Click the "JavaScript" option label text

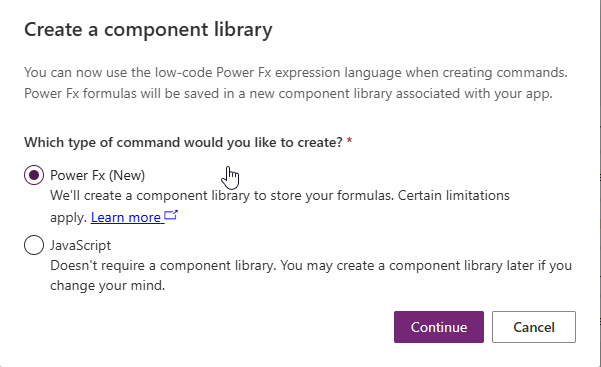point(80,245)
